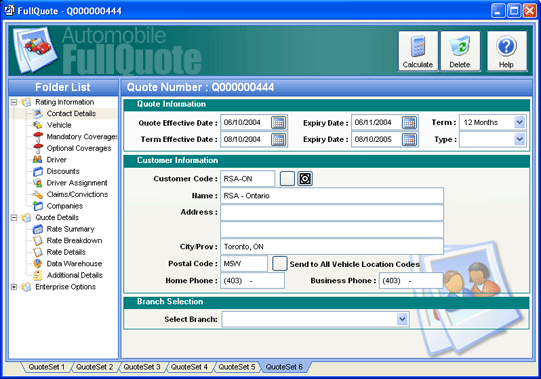Click the Postal Code field M5W

[x=244, y=264]
